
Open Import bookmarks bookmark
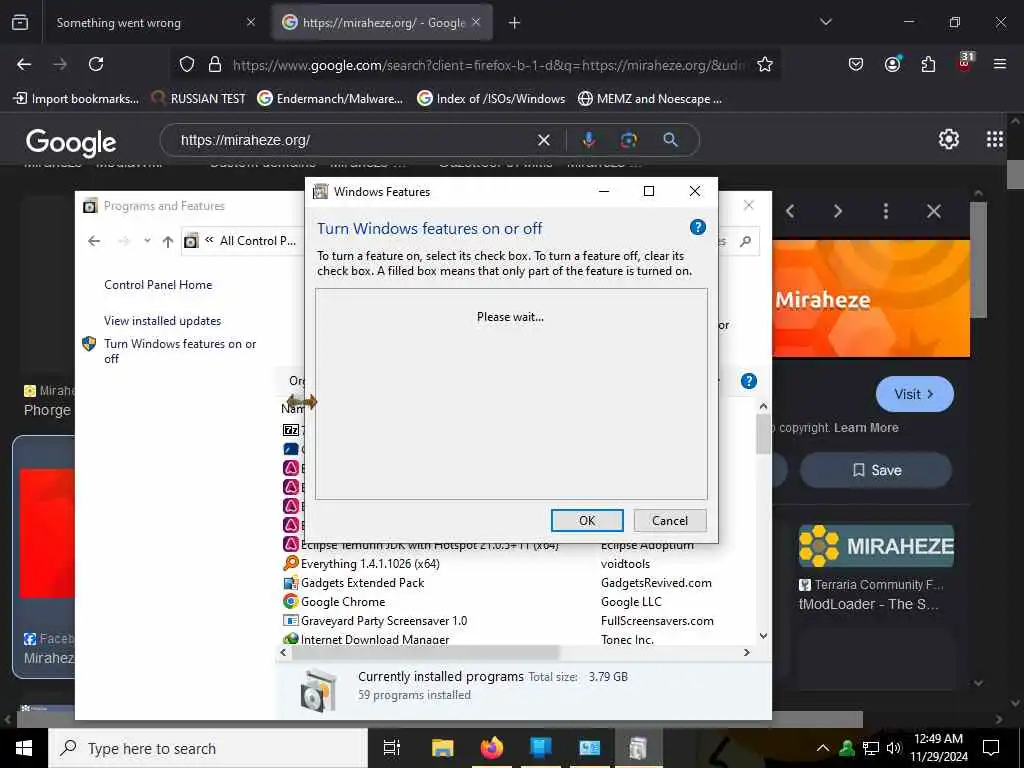pyautogui.click(x=76, y=99)
